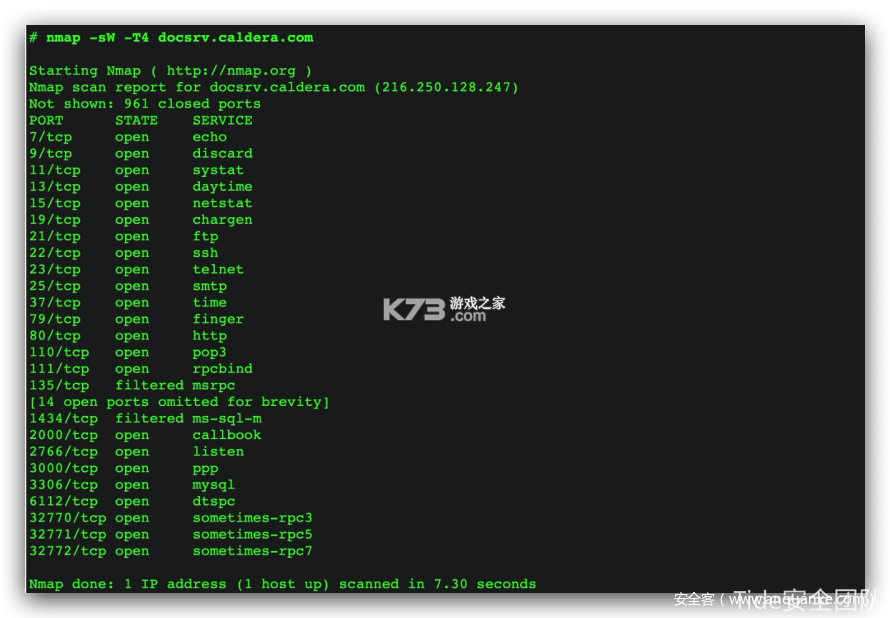Click the '7.30 seconds' scan time
Image resolution: width=890 pixels, height=618 pixels.
(485, 584)
